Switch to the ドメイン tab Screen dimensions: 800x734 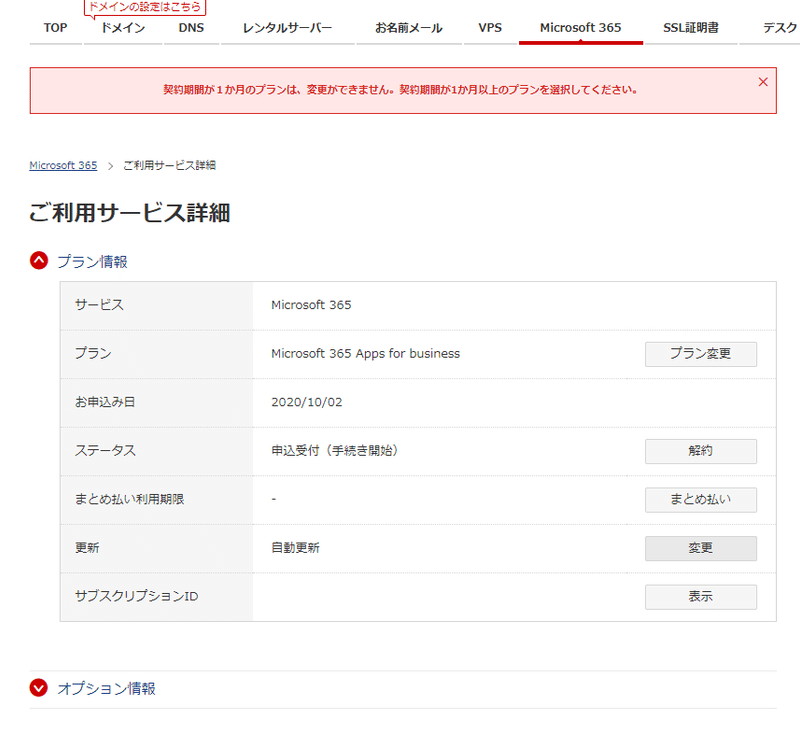(123, 28)
